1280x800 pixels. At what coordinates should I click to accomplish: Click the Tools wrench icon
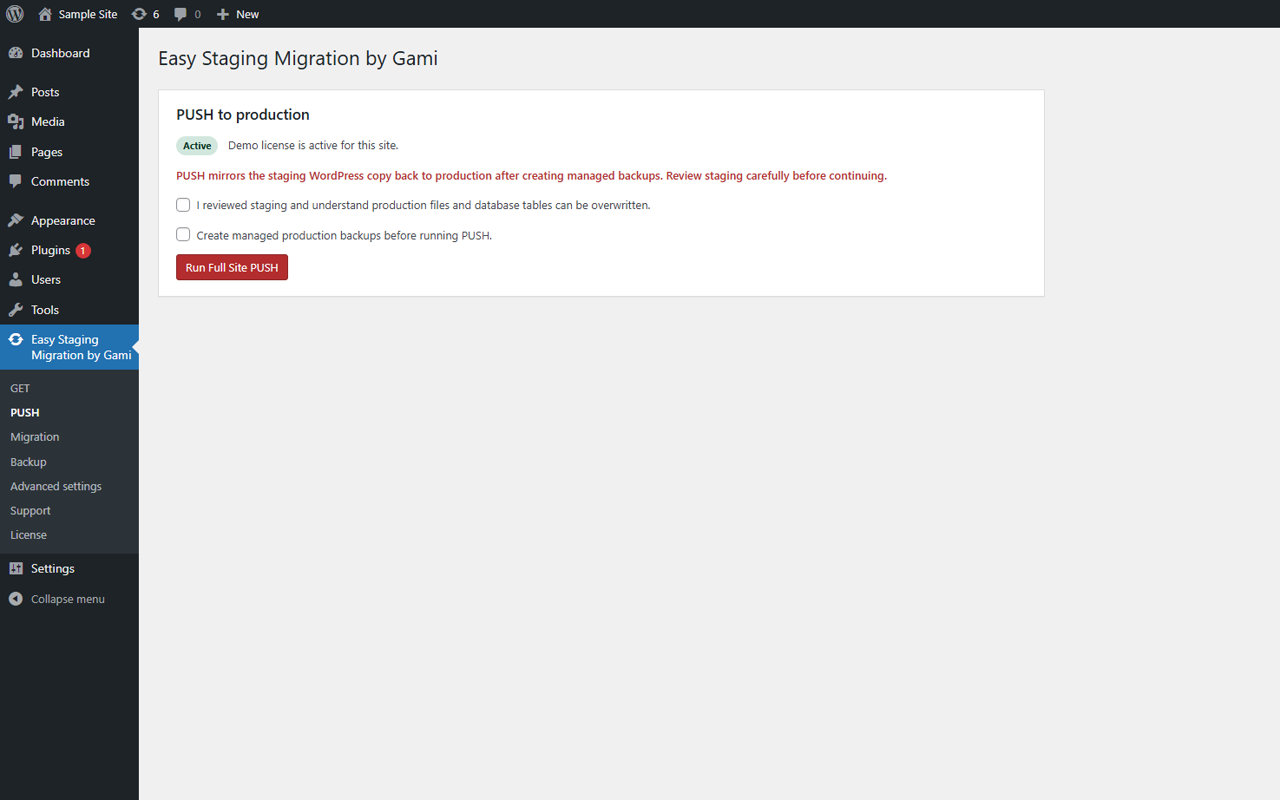click(16, 310)
